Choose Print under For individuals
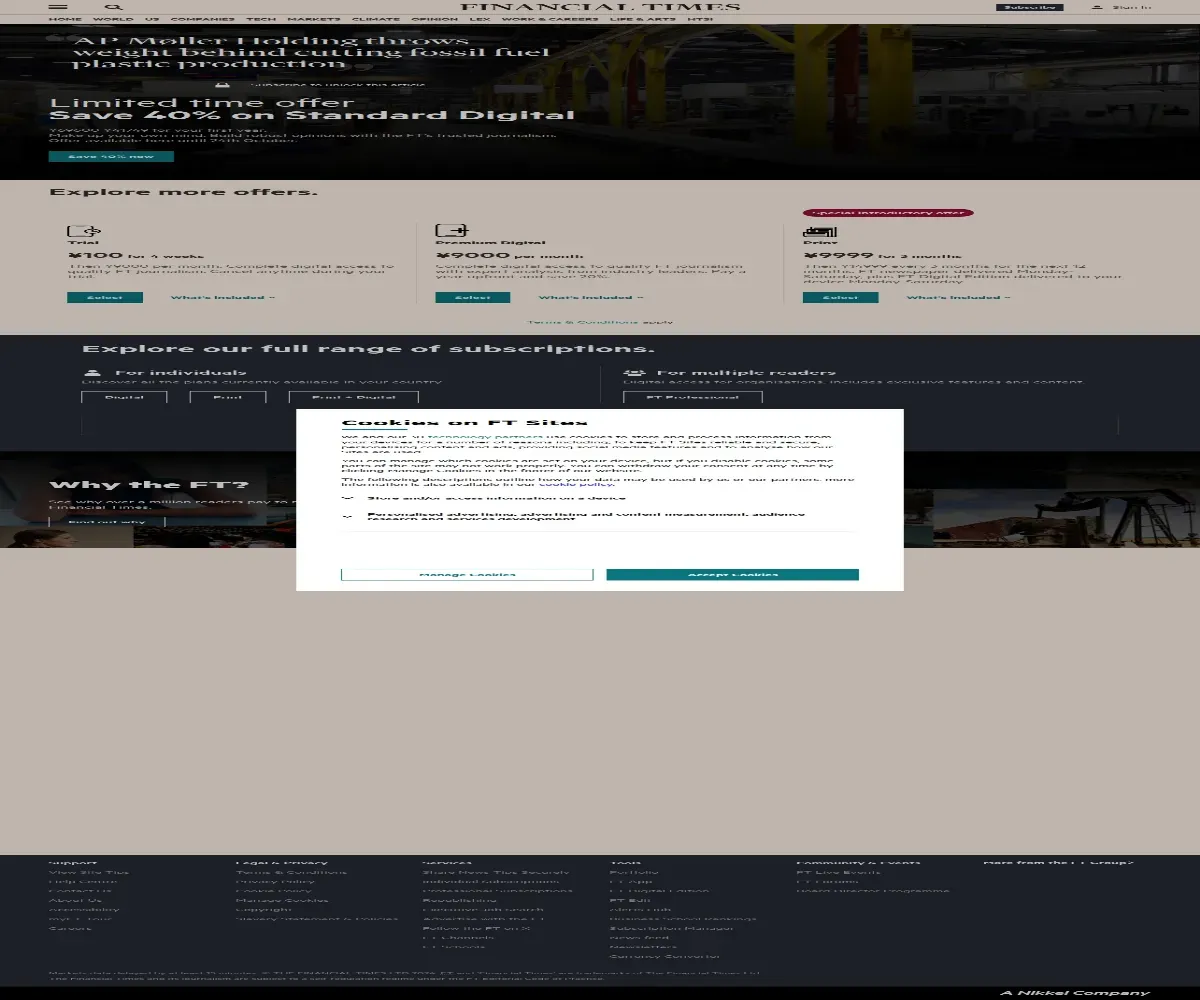 [x=228, y=397]
